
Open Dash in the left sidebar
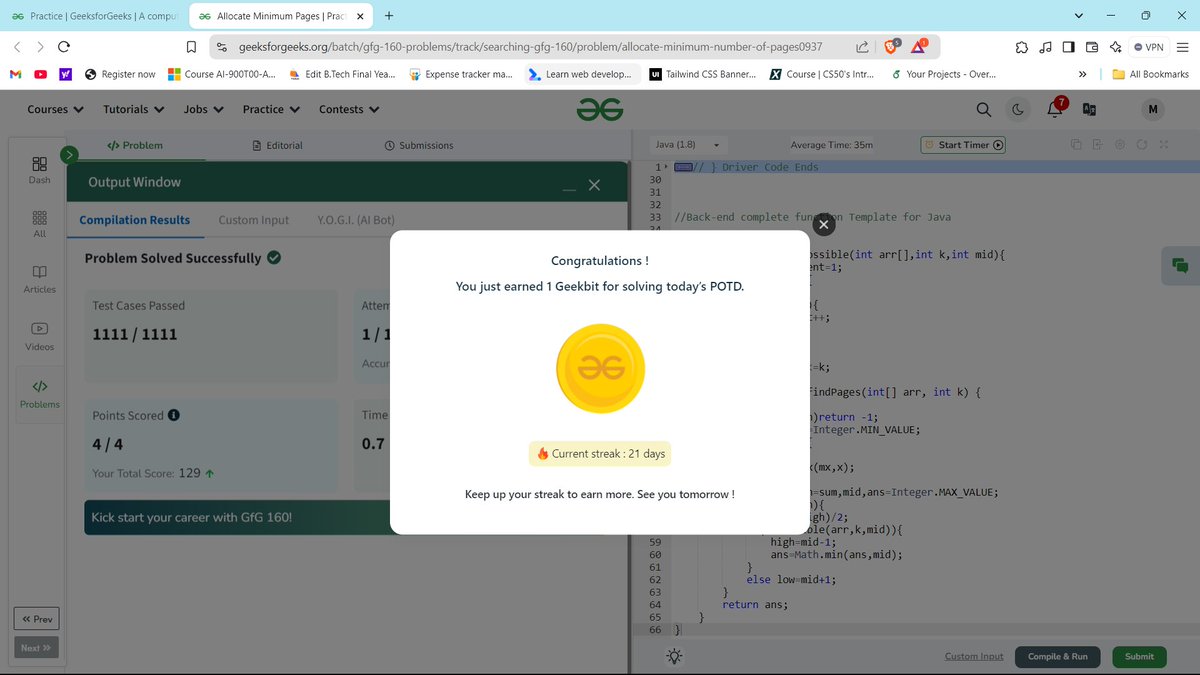point(39,169)
